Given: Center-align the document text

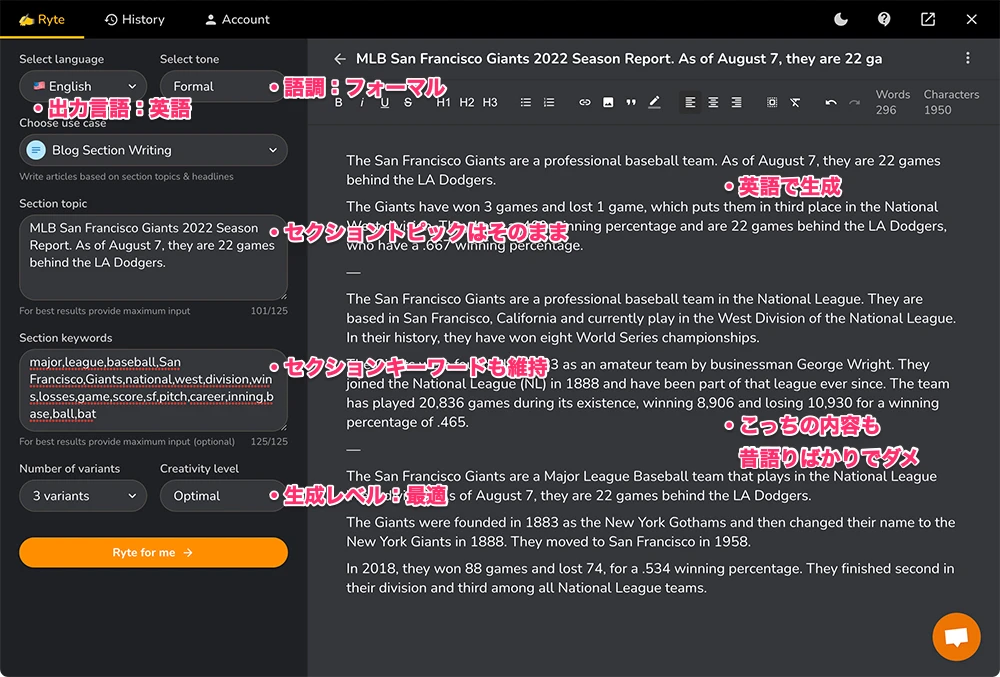Looking at the screenshot, I should tap(713, 103).
